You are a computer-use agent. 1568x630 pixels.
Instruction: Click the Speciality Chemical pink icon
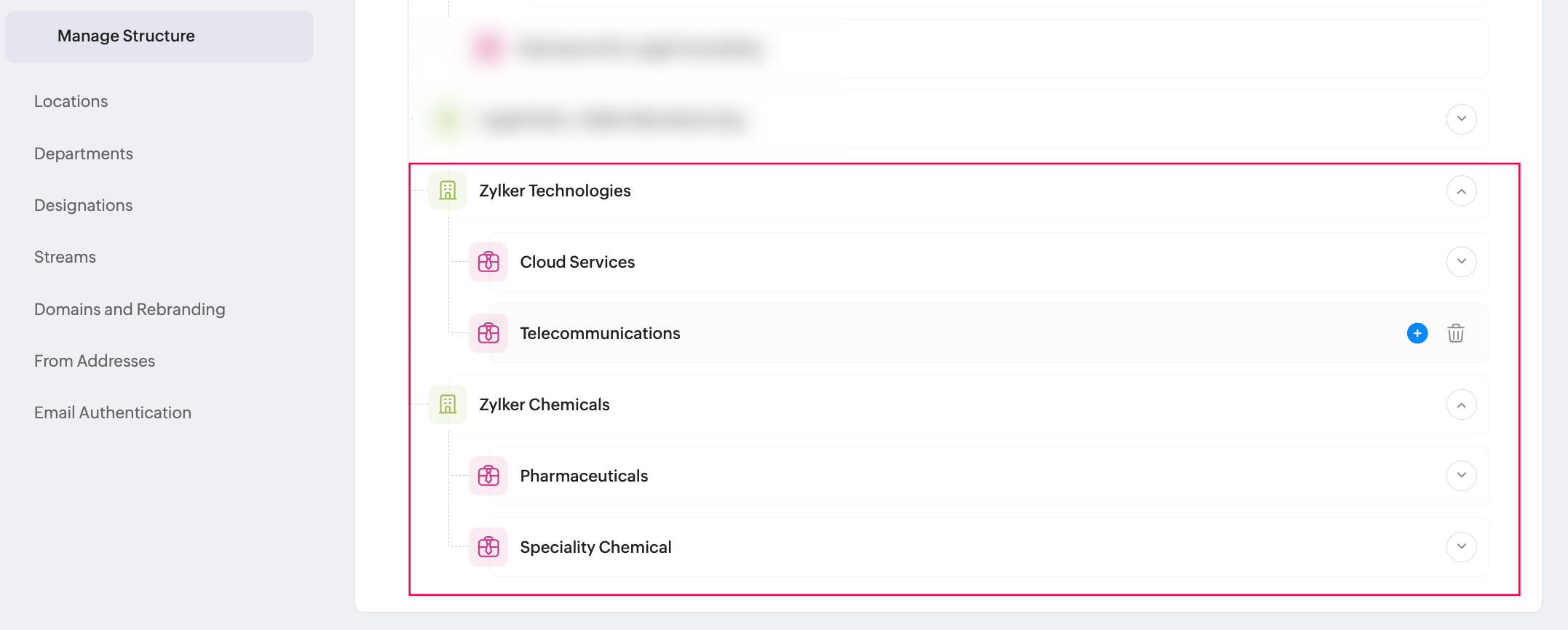pyautogui.click(x=488, y=547)
